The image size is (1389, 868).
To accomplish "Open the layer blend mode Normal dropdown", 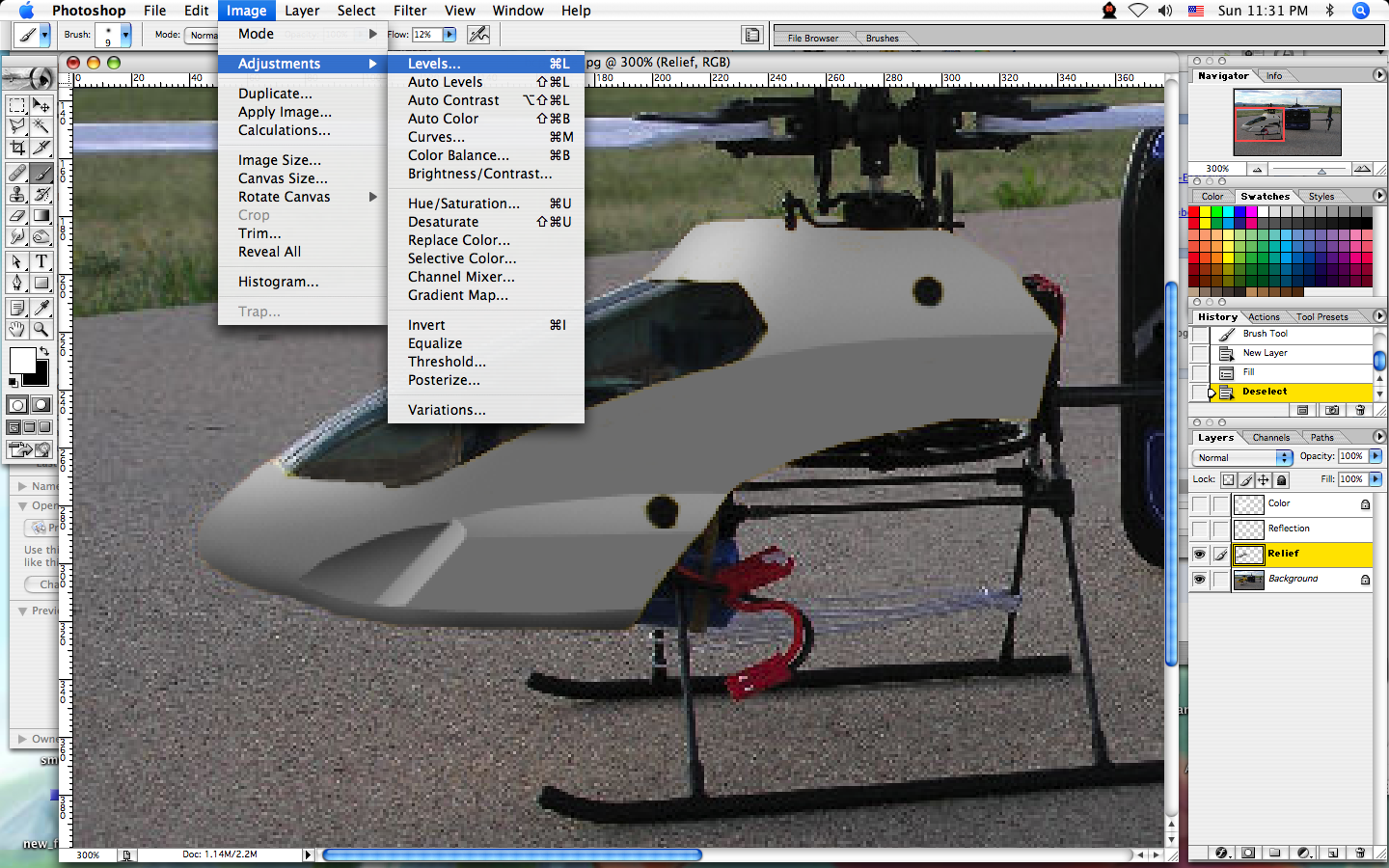I will [1243, 458].
